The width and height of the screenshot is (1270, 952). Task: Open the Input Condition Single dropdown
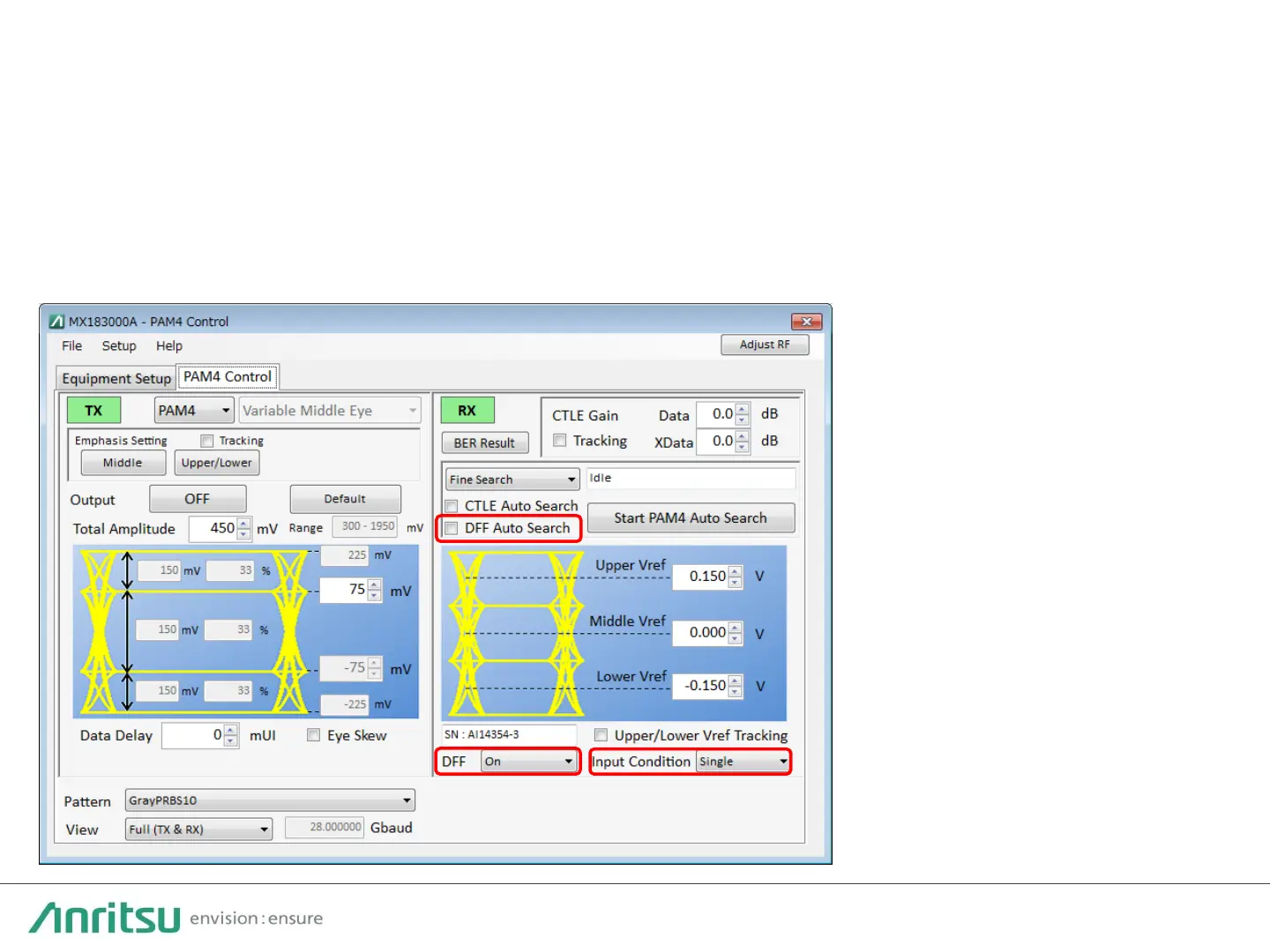pos(743,762)
